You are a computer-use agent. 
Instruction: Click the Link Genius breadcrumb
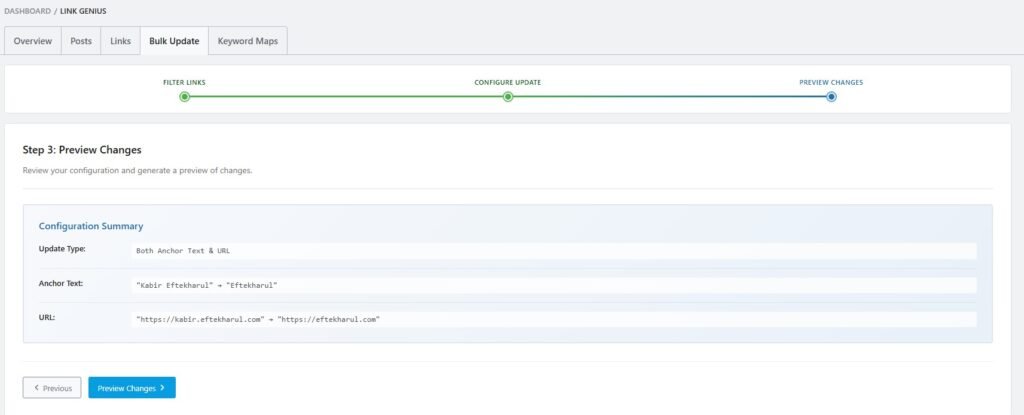coord(83,11)
